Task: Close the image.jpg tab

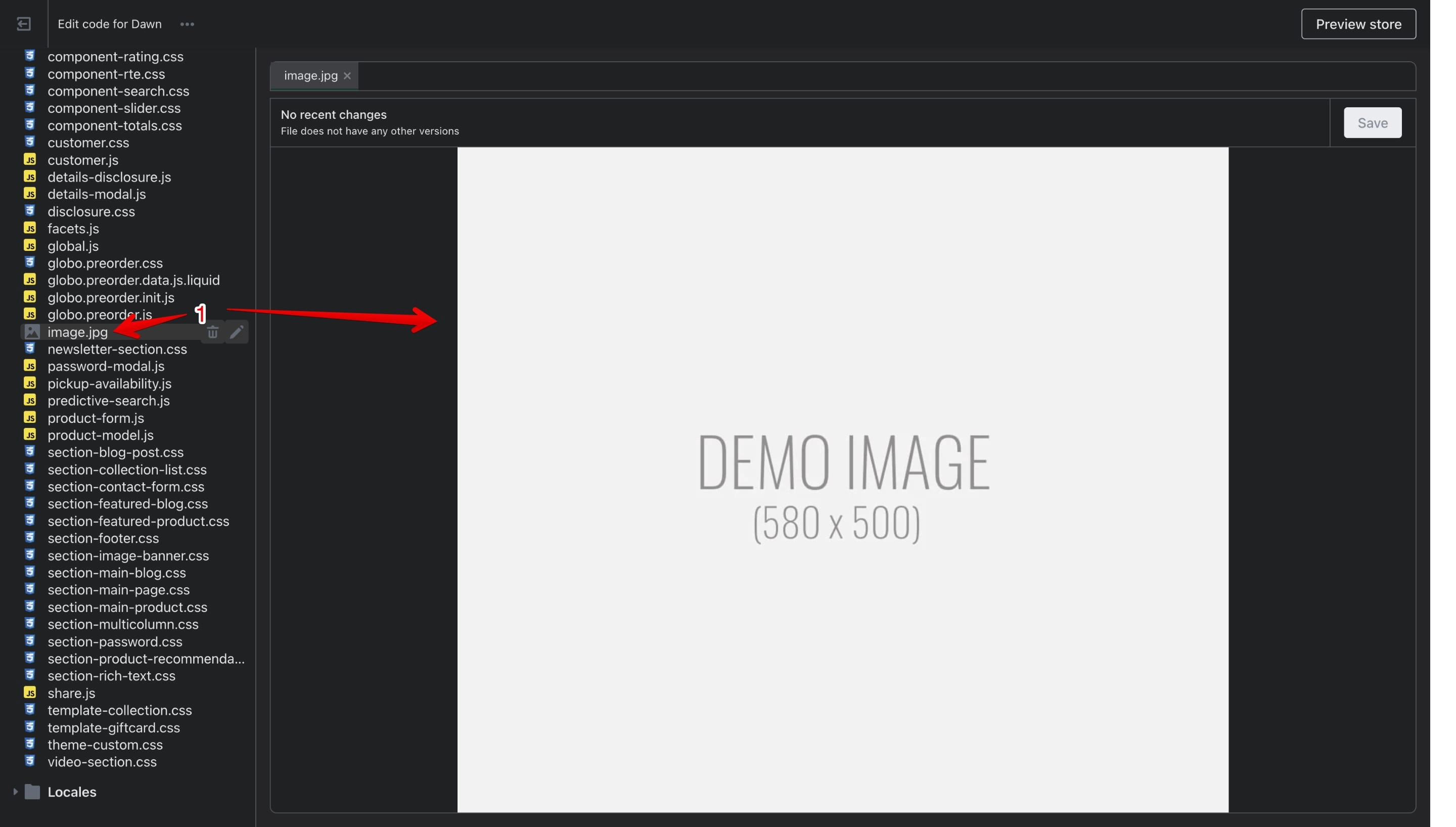Action: pyautogui.click(x=347, y=75)
